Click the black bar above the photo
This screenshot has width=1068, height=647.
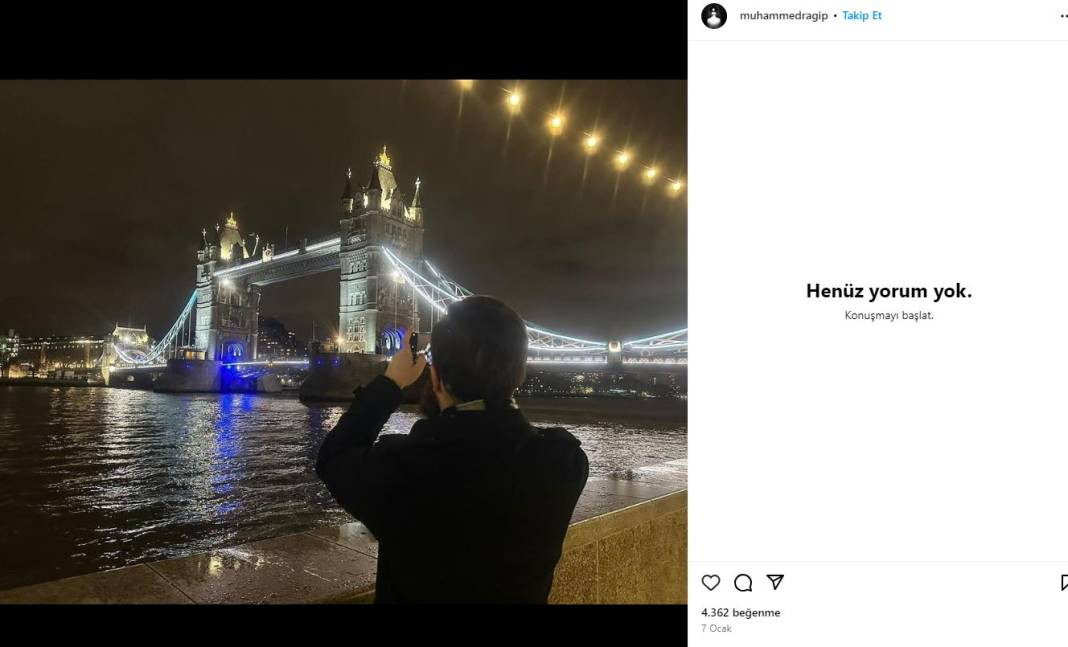pyautogui.click(x=343, y=40)
